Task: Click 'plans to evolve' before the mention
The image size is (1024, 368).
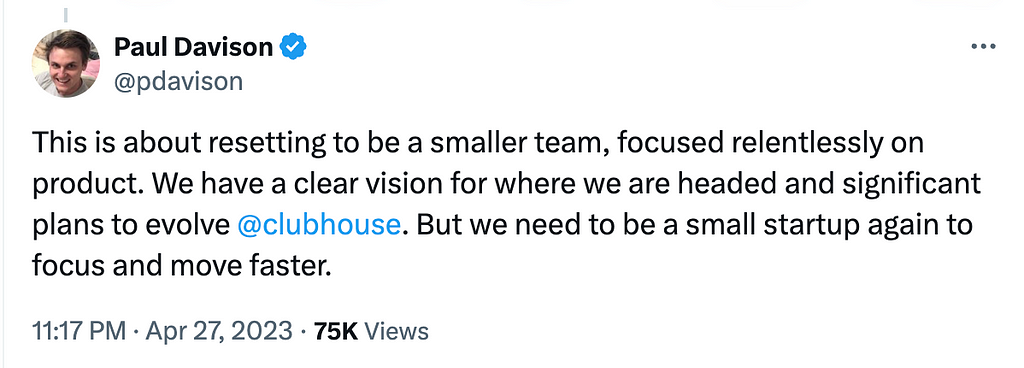Action: pyautogui.click(x=129, y=226)
